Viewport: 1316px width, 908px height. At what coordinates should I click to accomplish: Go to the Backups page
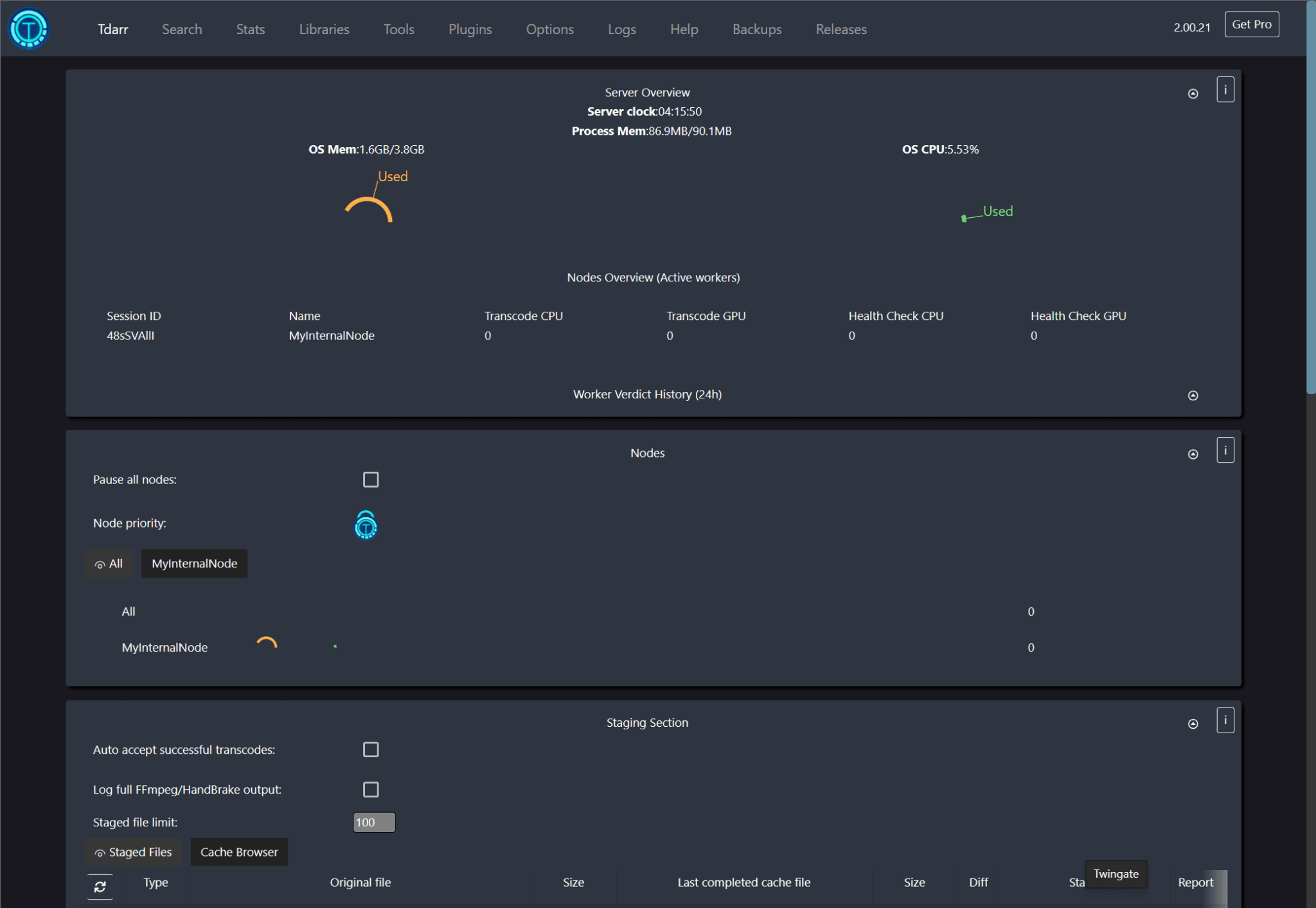tap(757, 29)
